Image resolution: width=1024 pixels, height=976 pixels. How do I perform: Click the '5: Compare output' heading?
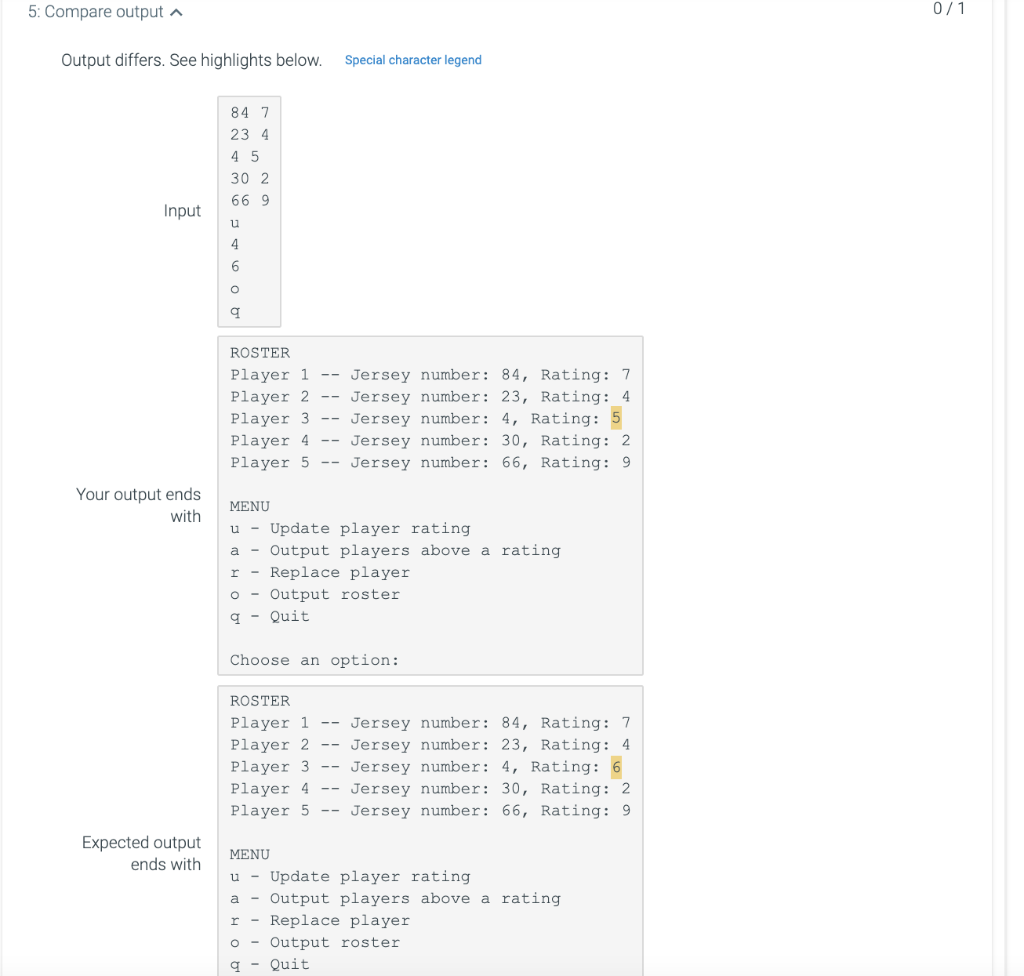click(x=95, y=11)
